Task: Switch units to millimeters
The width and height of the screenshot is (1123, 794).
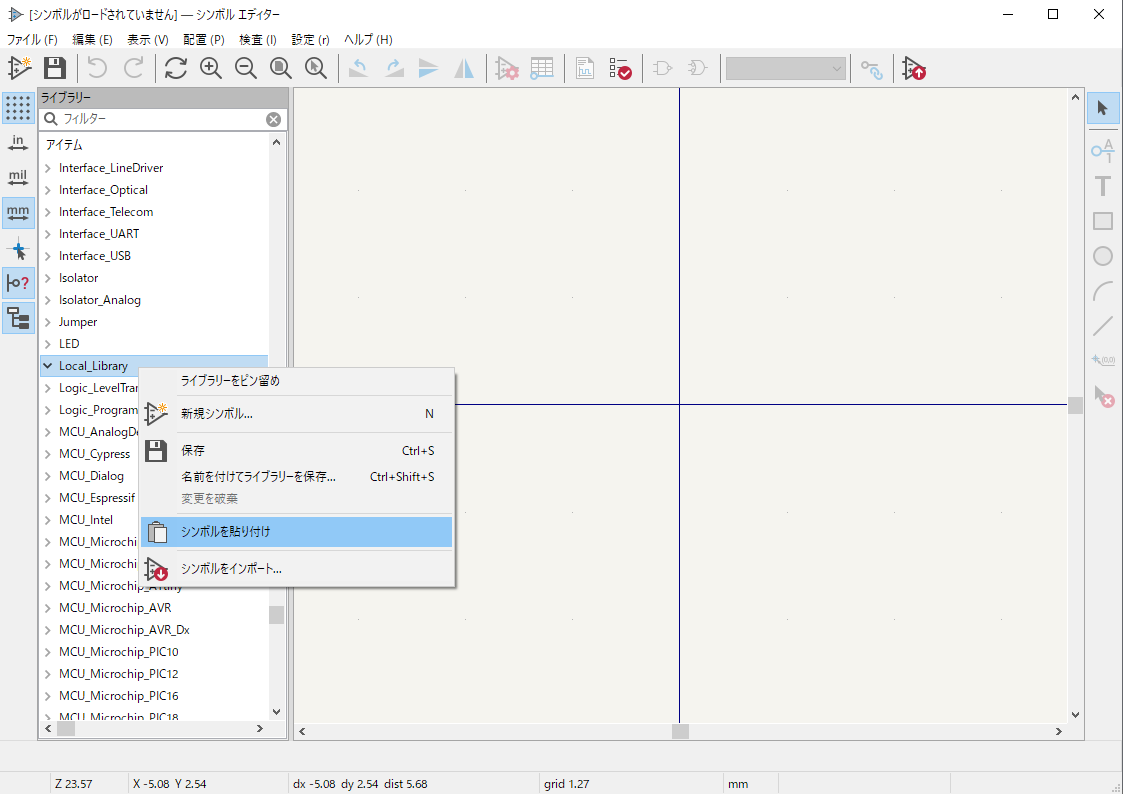Action: pyautogui.click(x=18, y=213)
